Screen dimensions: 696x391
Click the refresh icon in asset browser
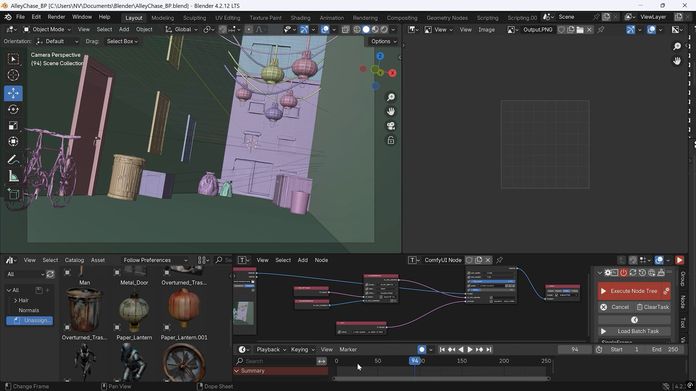pyautogui.click(x=50, y=274)
